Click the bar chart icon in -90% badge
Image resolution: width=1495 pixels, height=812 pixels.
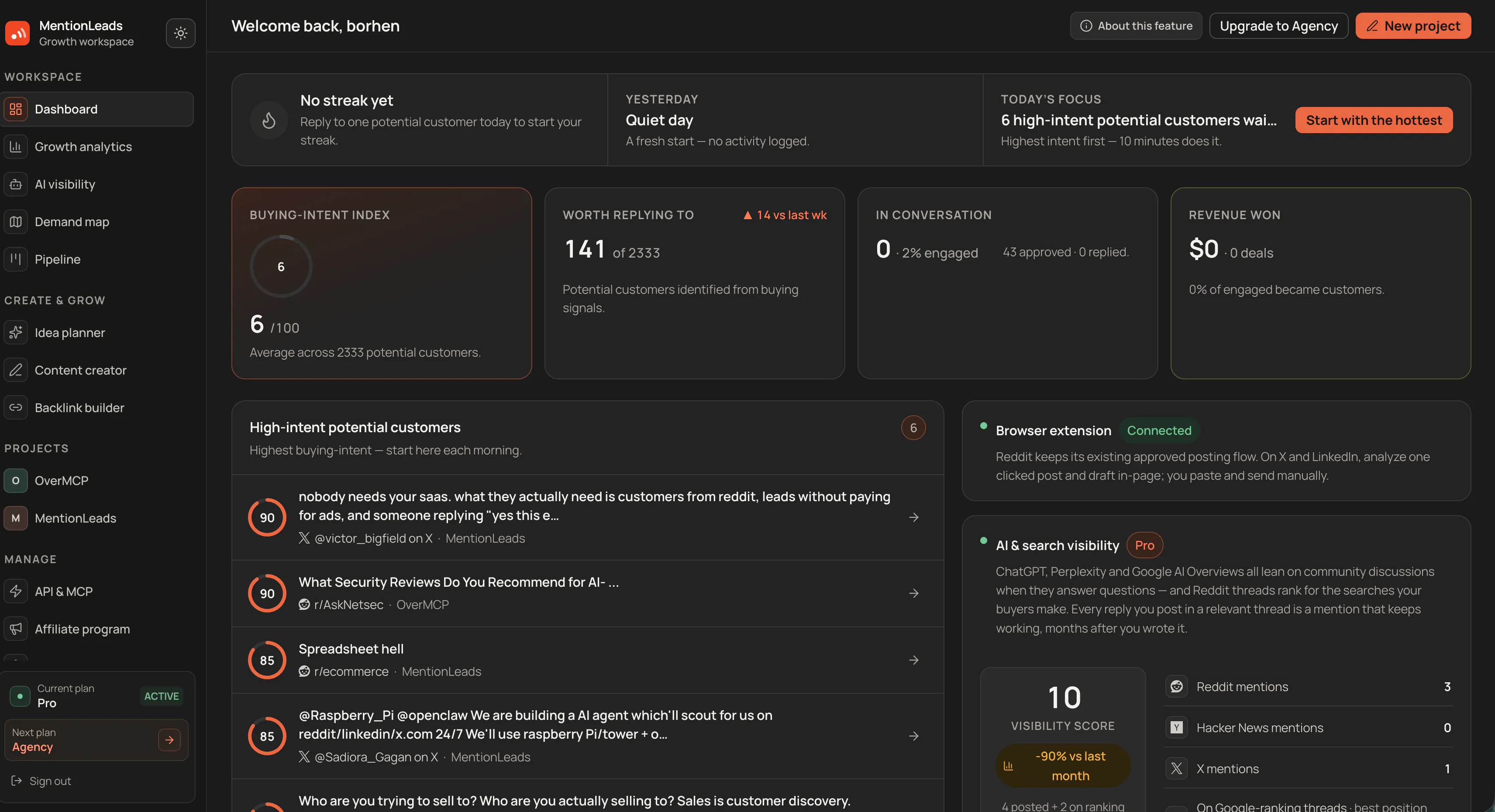click(x=1008, y=766)
